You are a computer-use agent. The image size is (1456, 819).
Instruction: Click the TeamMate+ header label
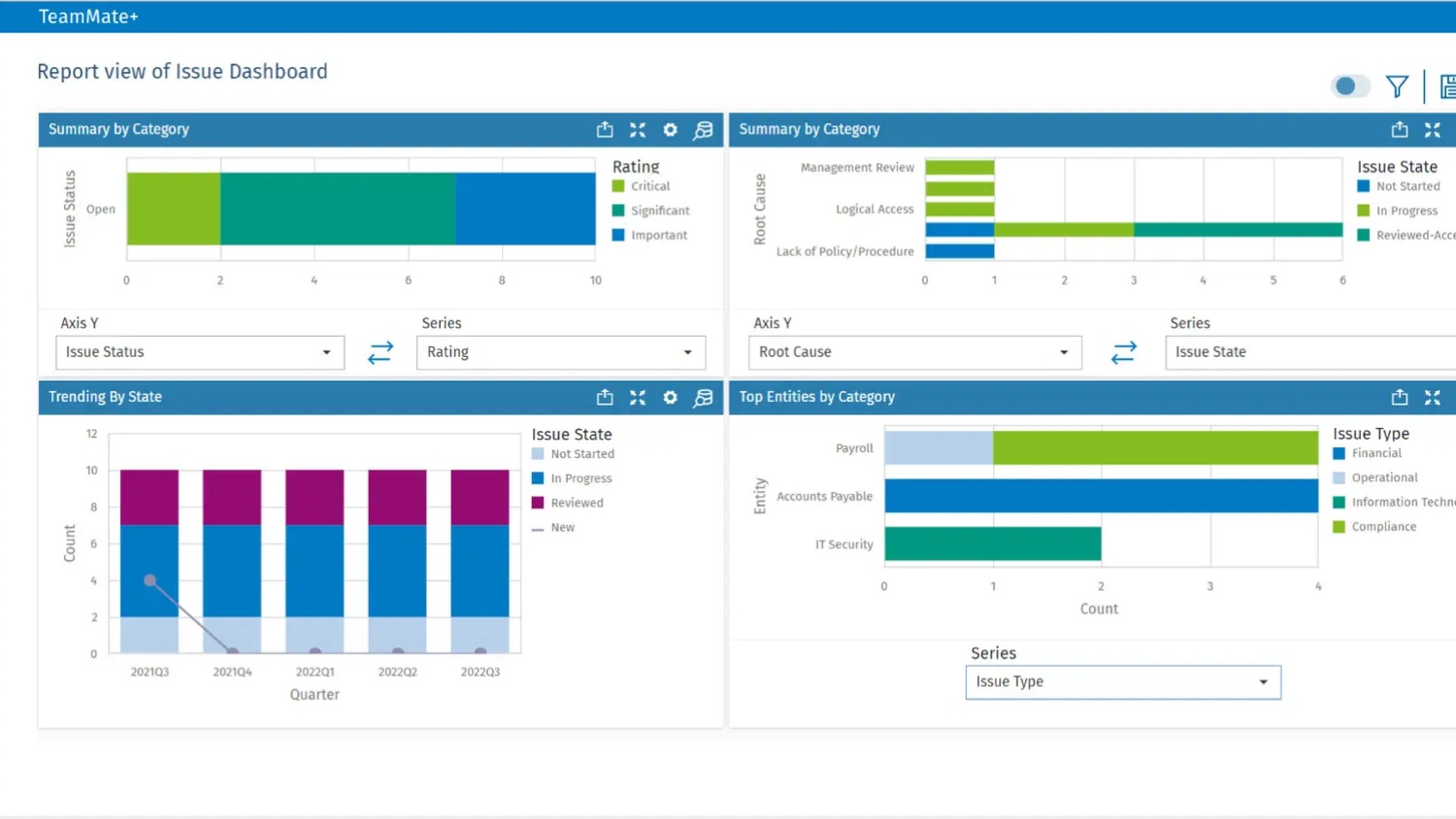click(88, 16)
